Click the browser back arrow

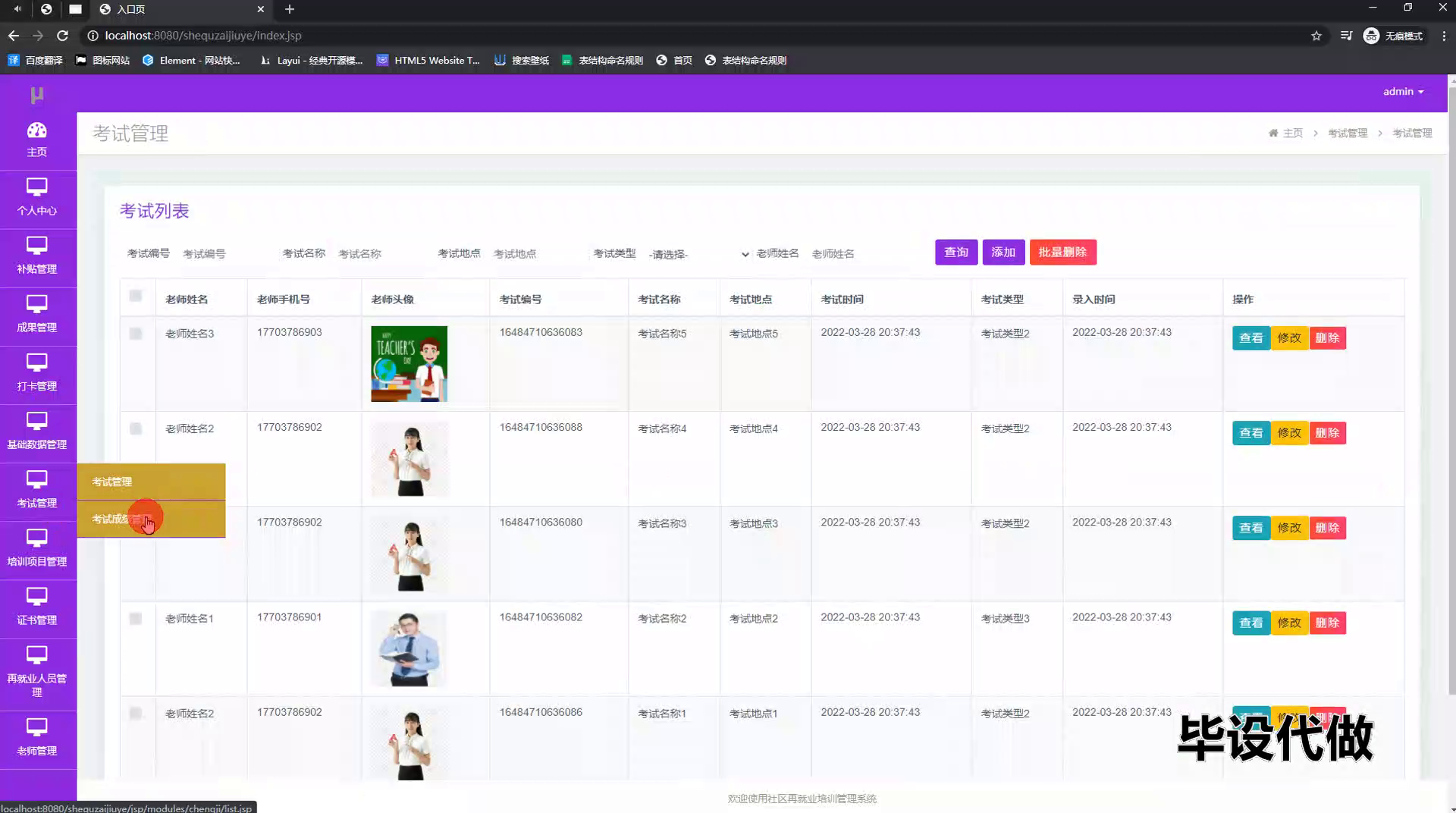(x=14, y=36)
